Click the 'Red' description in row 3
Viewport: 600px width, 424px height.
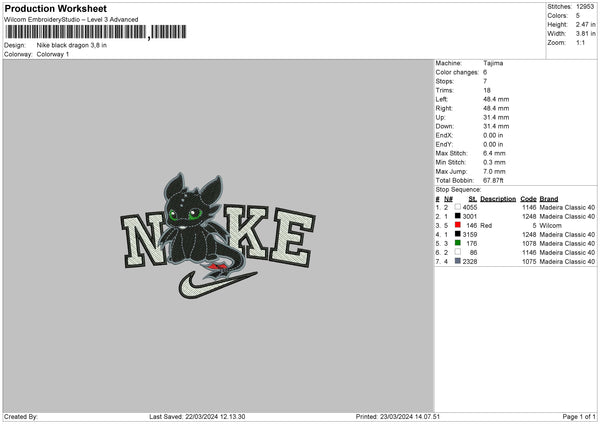486,226
